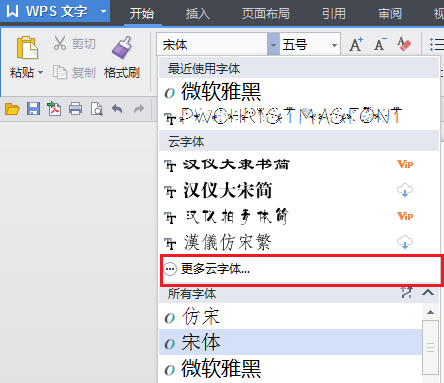Save document with the floppy icon
444x383 pixels.
point(33,109)
